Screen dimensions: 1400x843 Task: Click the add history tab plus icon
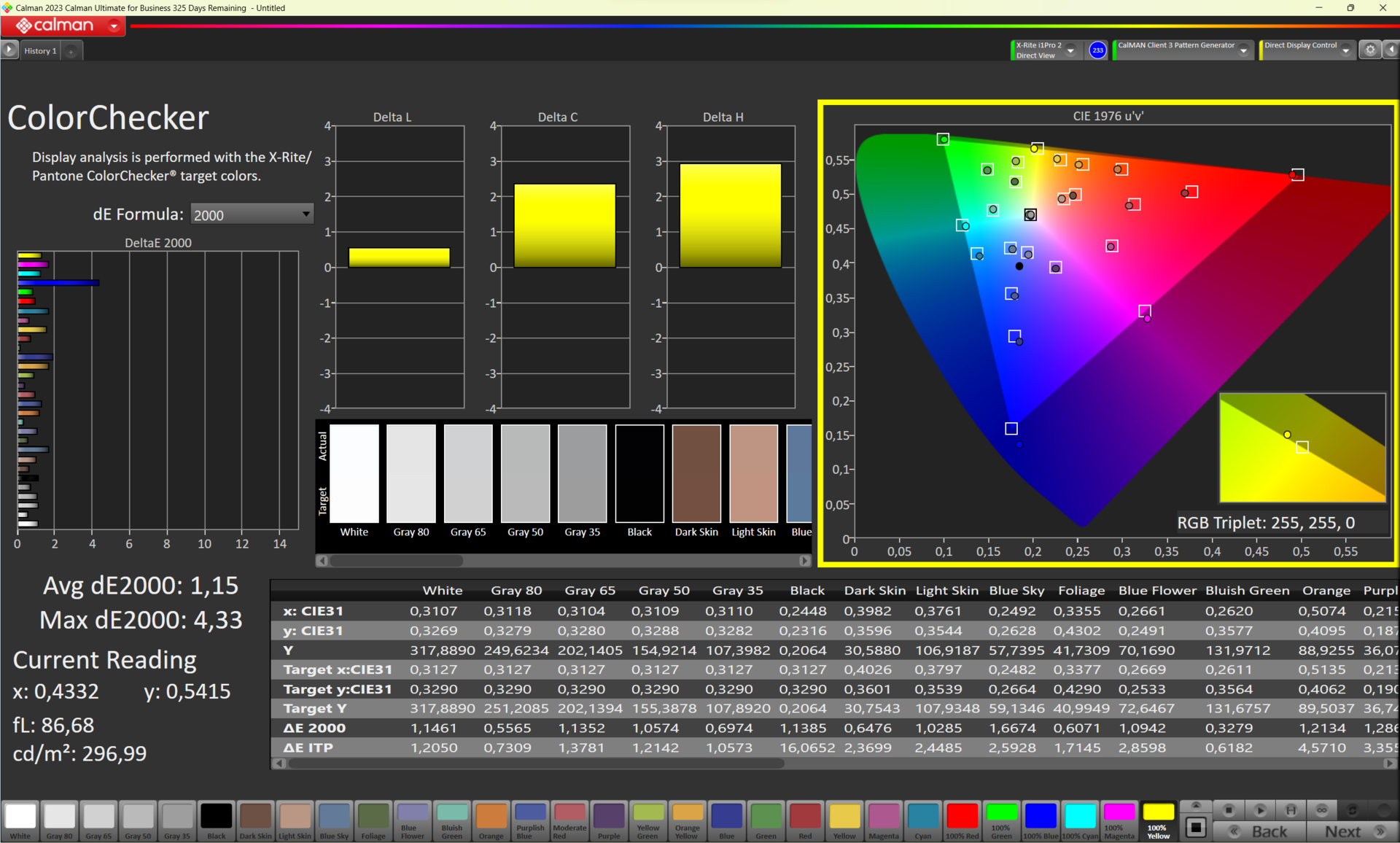[x=71, y=51]
